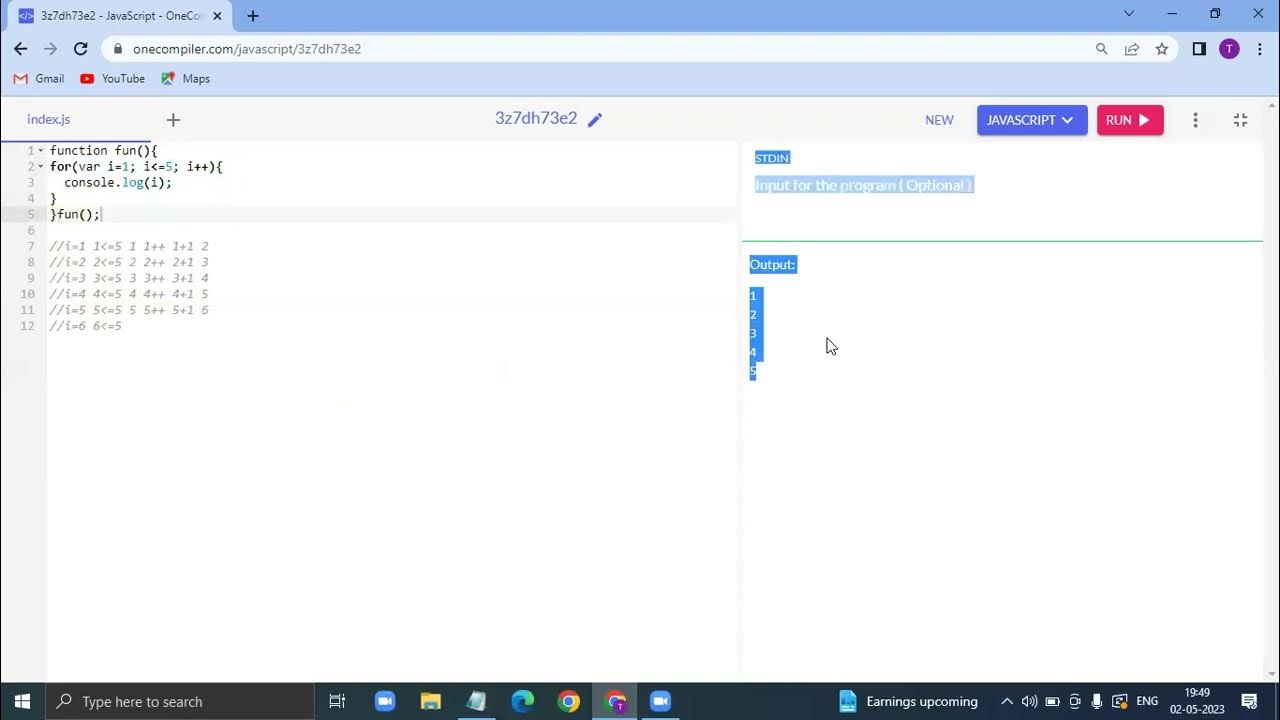Open Chrome side panel icon
1280x720 pixels.
(x=1199, y=48)
